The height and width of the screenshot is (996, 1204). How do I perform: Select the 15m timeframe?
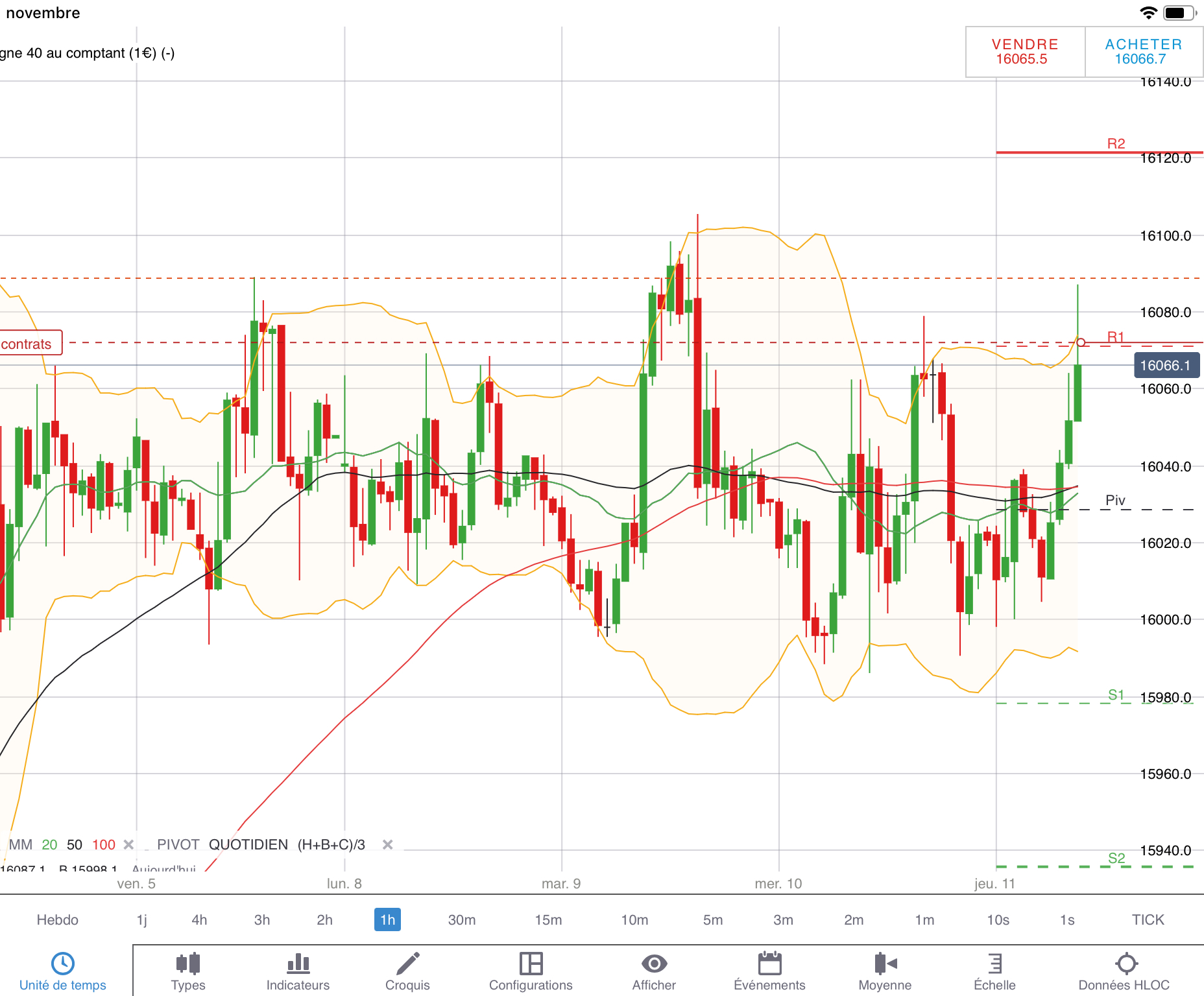(548, 919)
